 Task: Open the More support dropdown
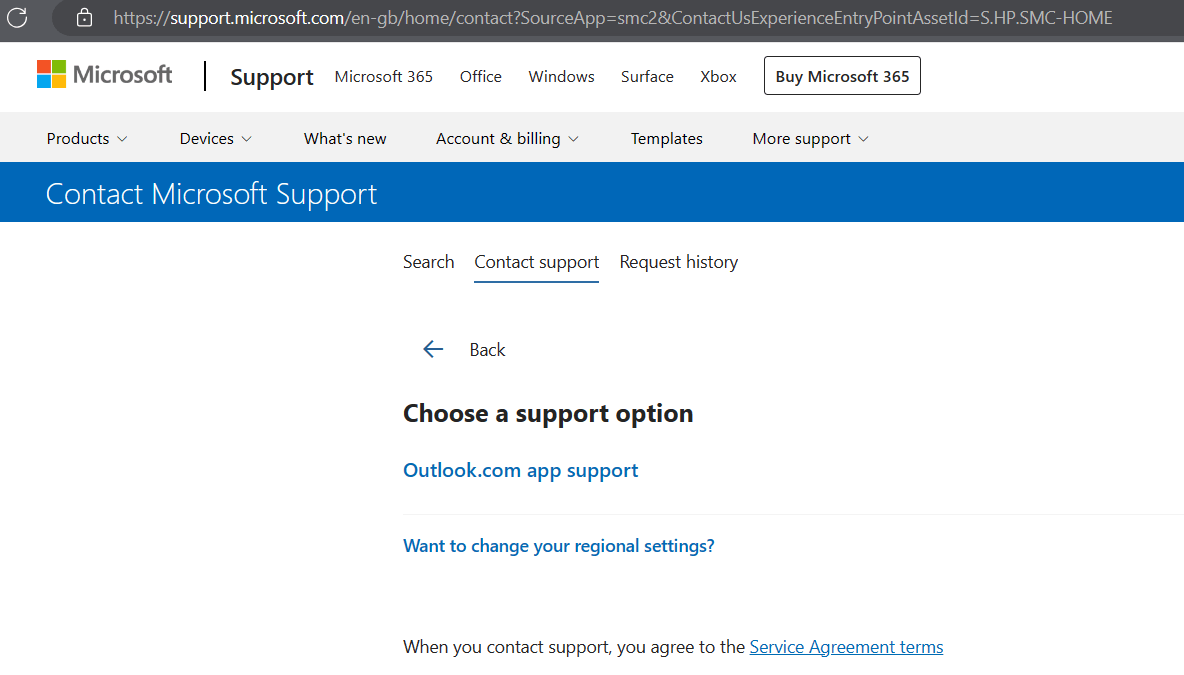[x=810, y=139]
